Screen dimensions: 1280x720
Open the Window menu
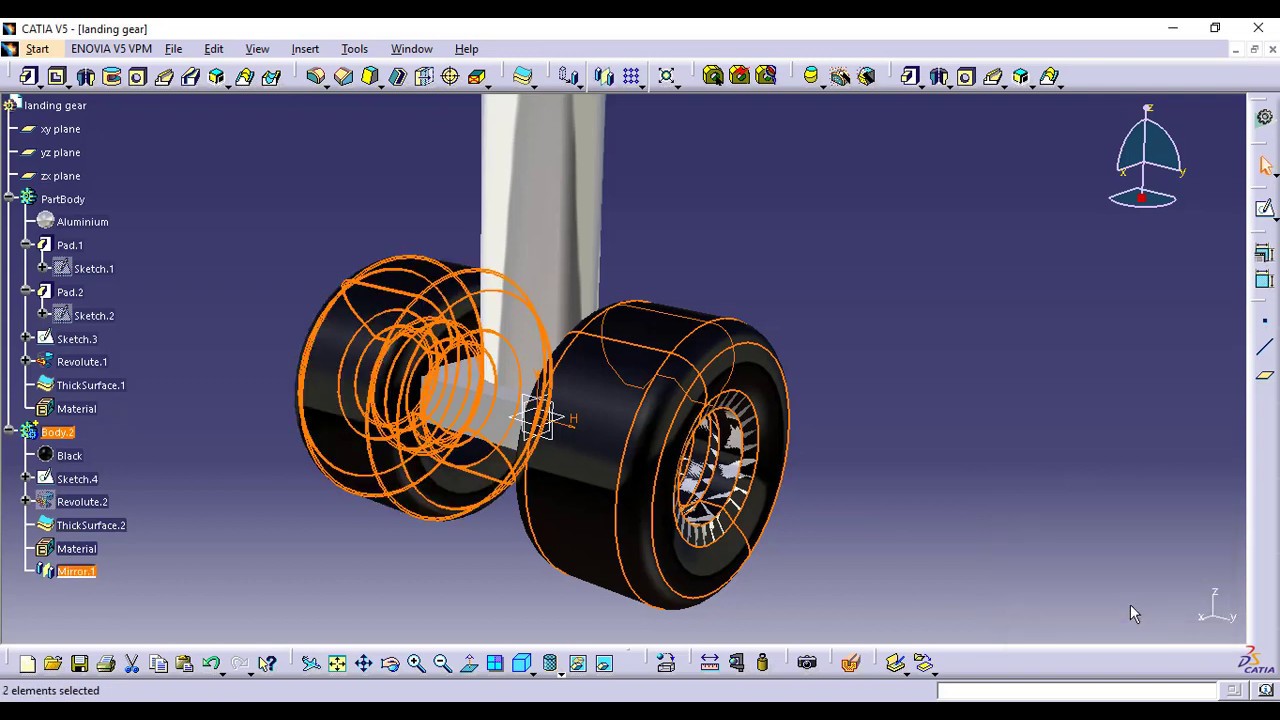pos(411,49)
